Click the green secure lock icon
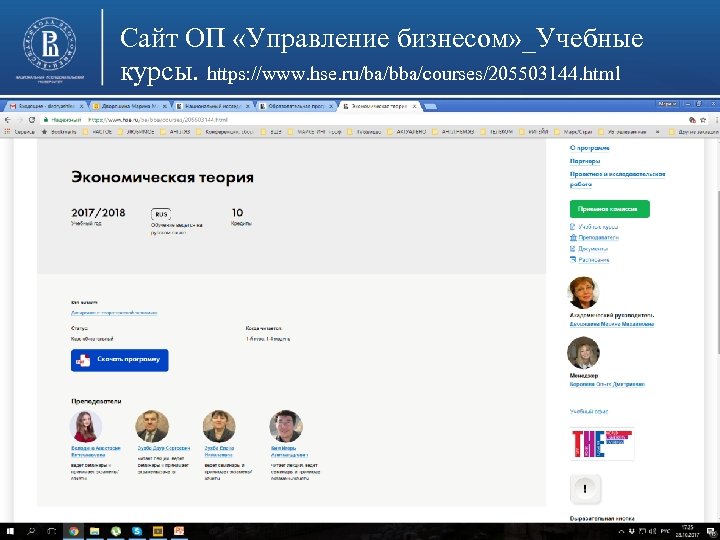The width and height of the screenshot is (720, 540). [45, 120]
